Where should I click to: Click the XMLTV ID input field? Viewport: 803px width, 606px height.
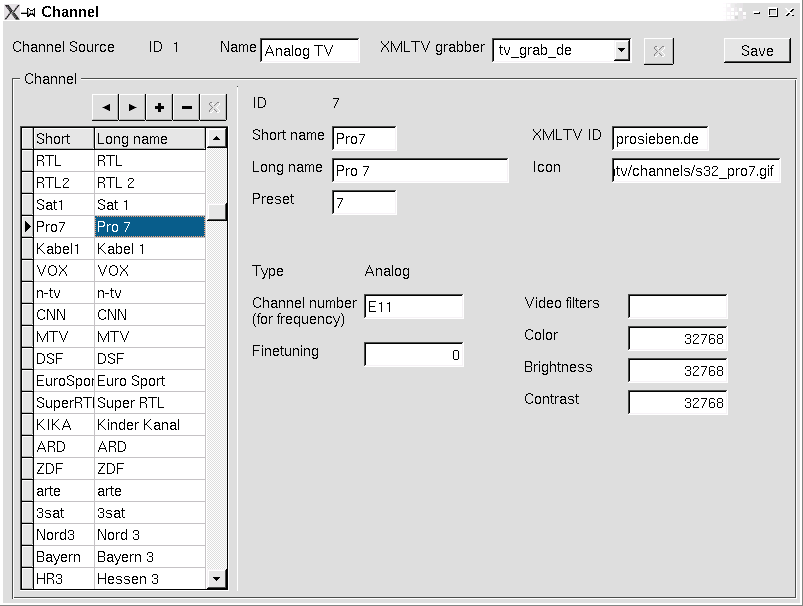660,139
